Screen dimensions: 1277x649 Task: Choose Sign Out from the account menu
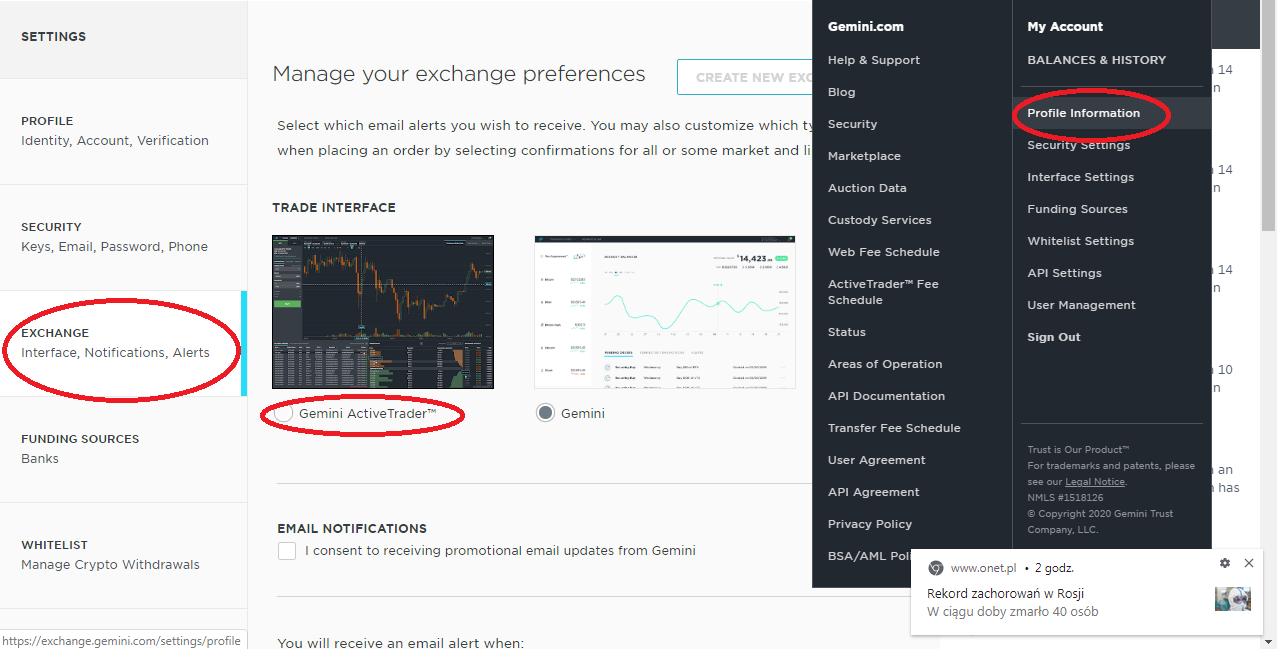tap(1054, 337)
